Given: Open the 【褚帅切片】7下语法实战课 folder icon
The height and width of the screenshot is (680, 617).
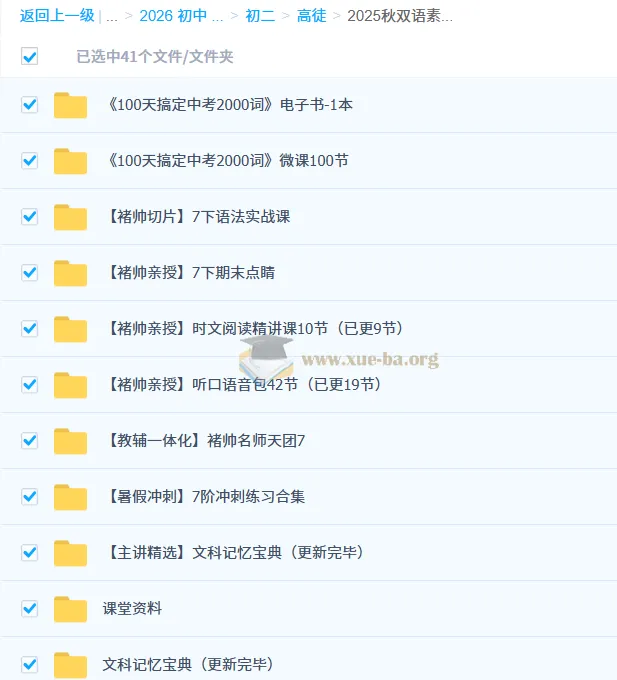Looking at the screenshot, I should [x=70, y=217].
